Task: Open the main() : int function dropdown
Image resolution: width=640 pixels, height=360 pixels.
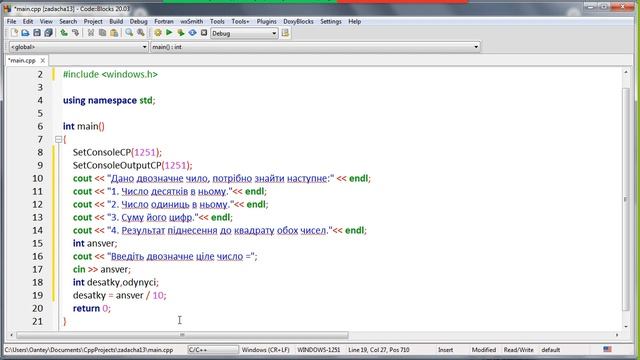Action: click(315, 47)
